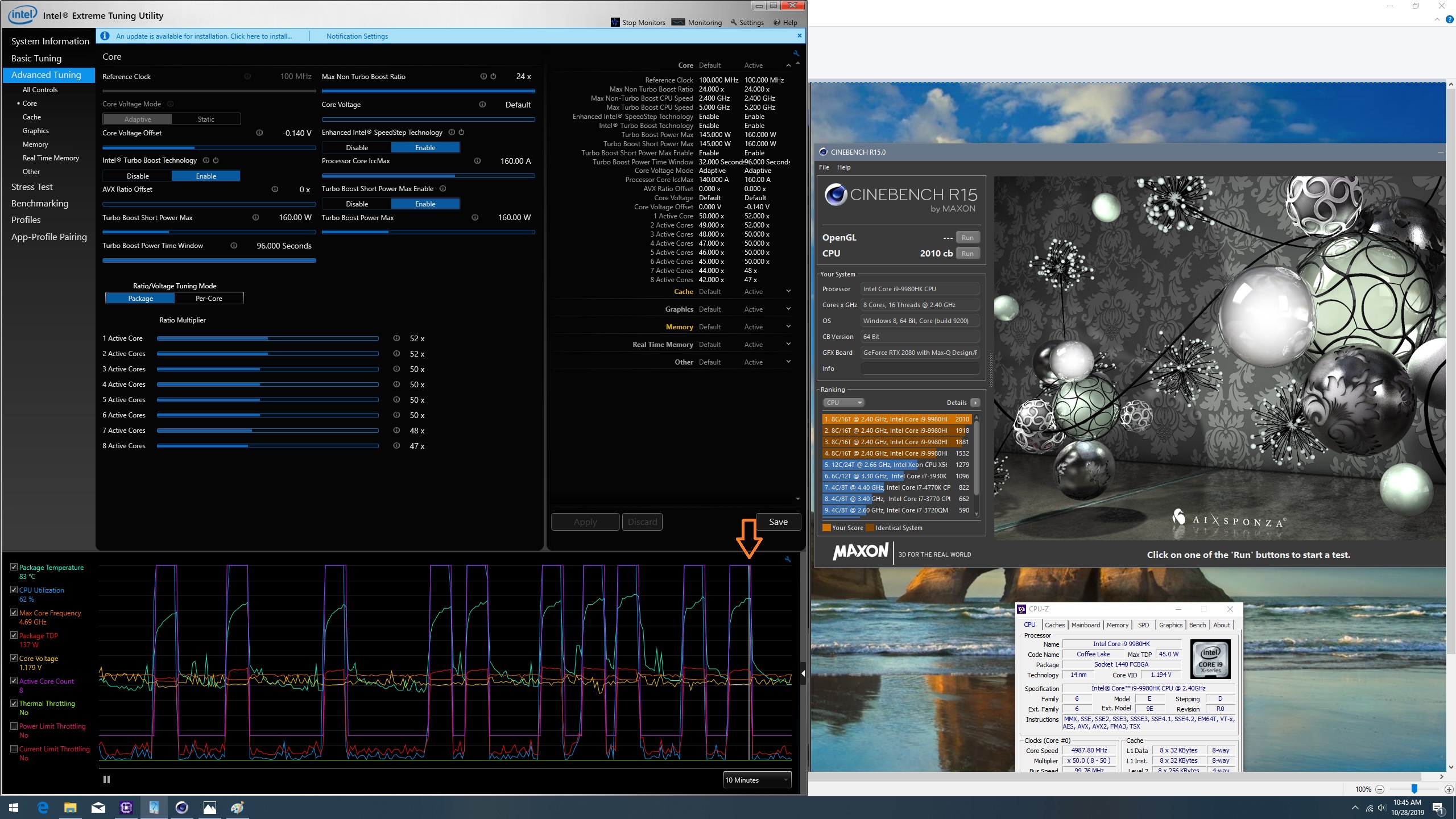
Task: Click info icon for 8 Active Cores ratio
Action: click(x=396, y=446)
